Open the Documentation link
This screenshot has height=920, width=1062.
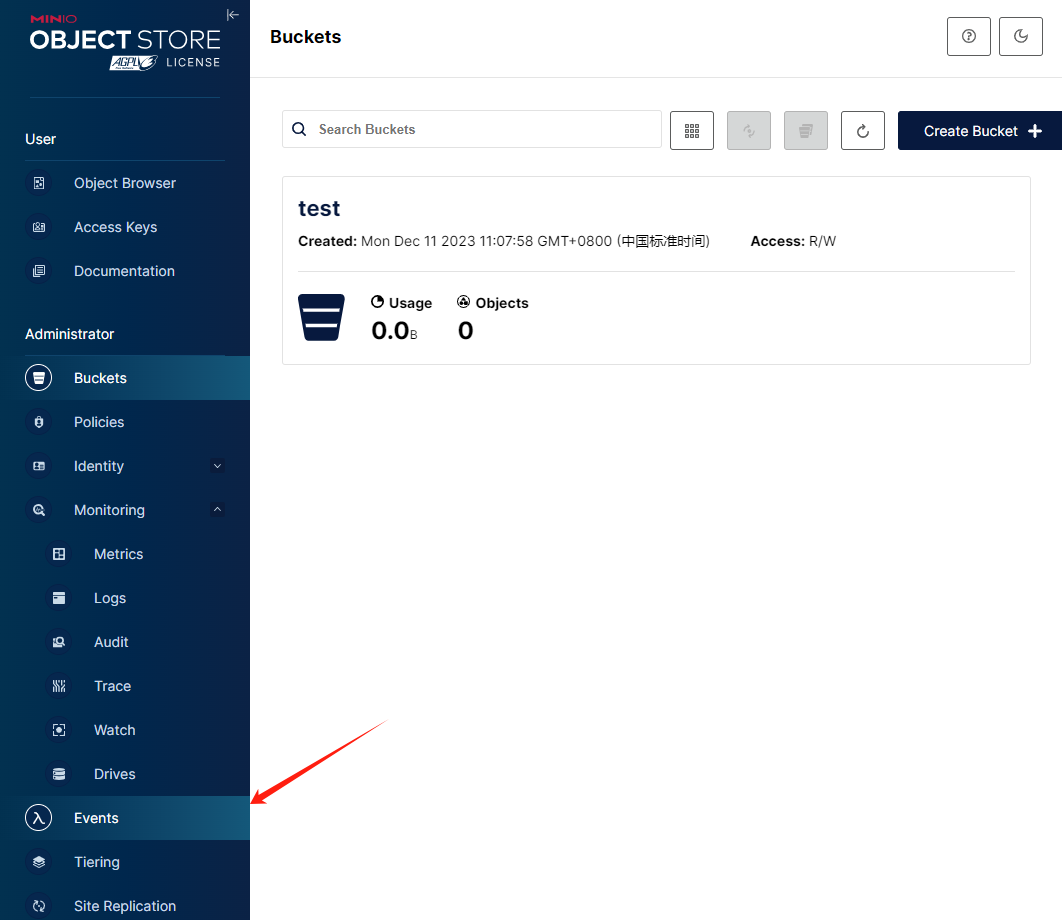pos(124,271)
